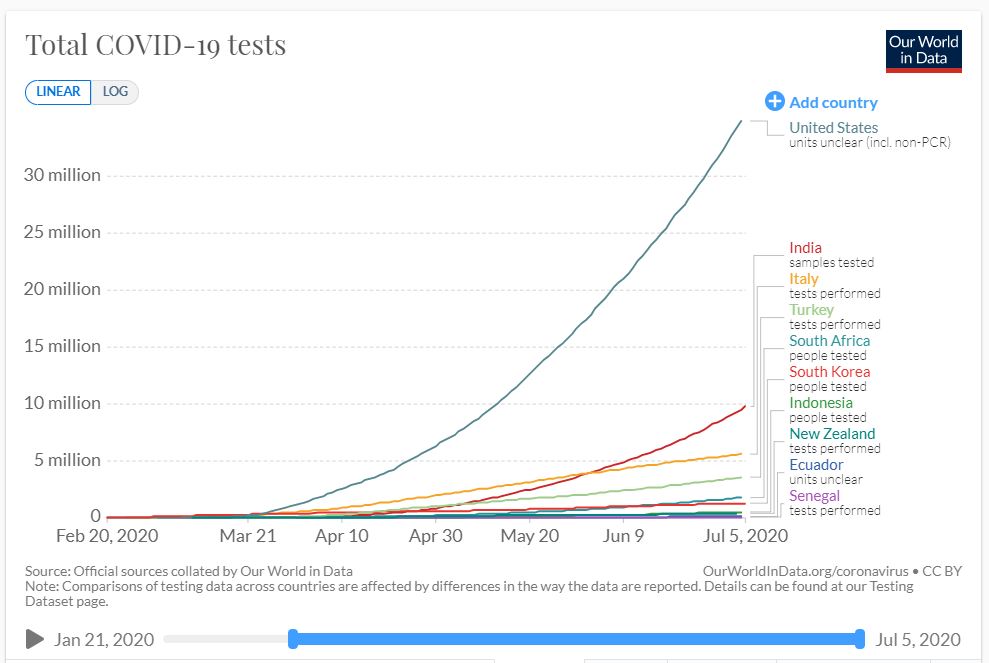Viewport: 989px width, 663px height.
Task: Select New Zealand legend entry
Action: pos(831,434)
